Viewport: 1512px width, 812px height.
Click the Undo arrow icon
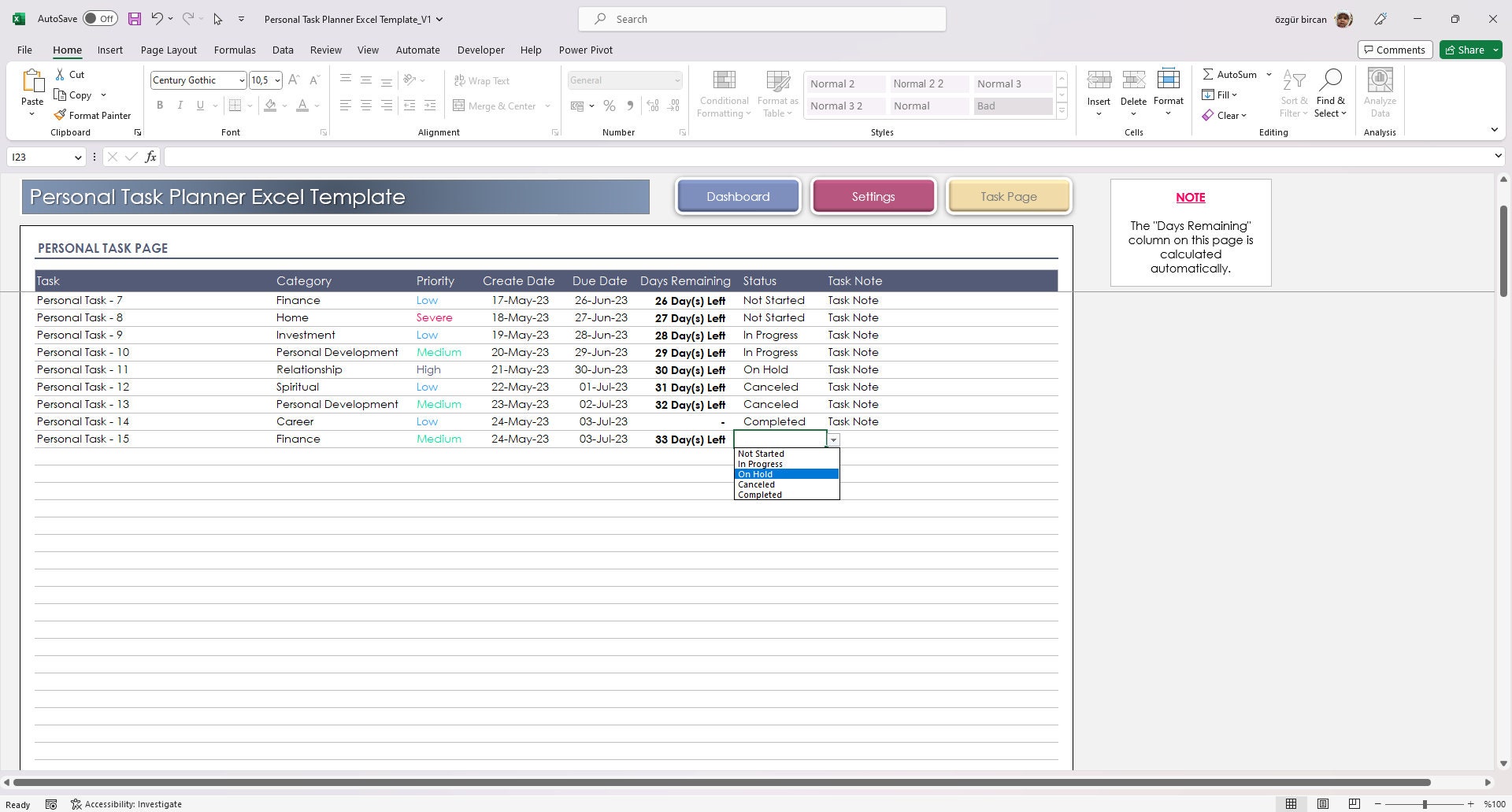(157, 19)
